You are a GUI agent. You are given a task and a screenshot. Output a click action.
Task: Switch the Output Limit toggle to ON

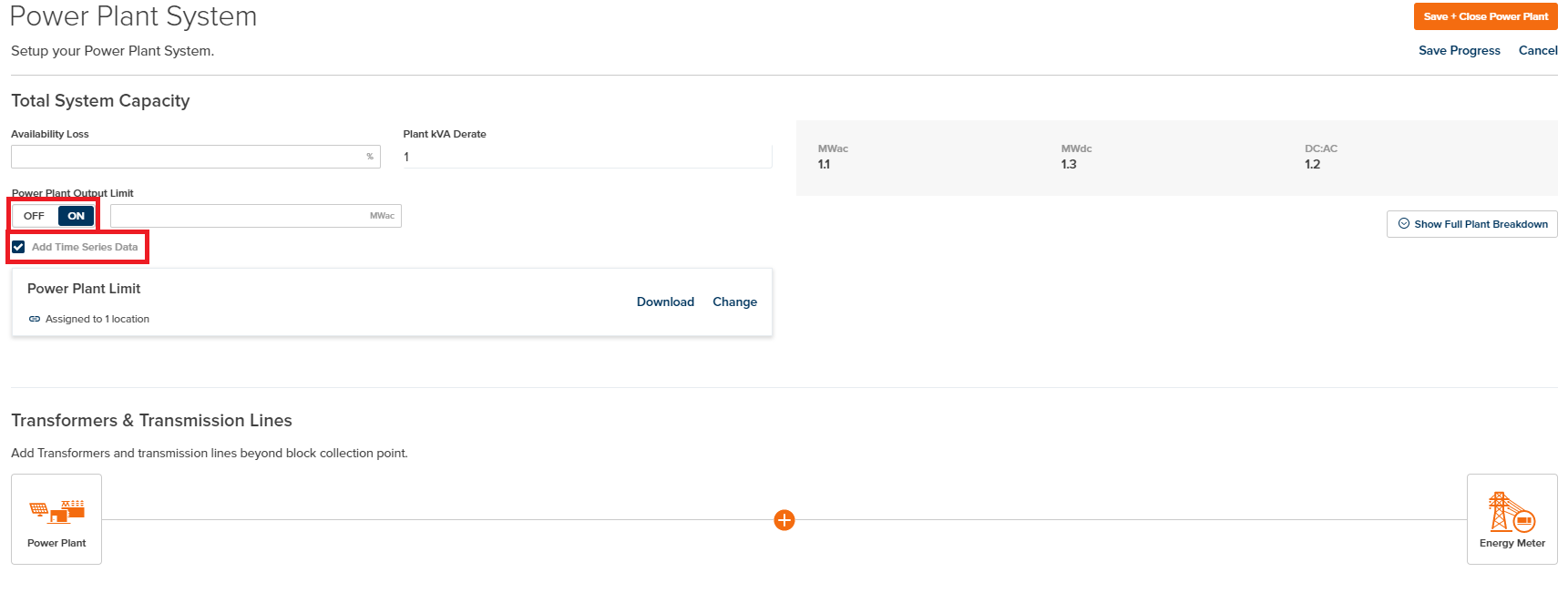[77, 216]
